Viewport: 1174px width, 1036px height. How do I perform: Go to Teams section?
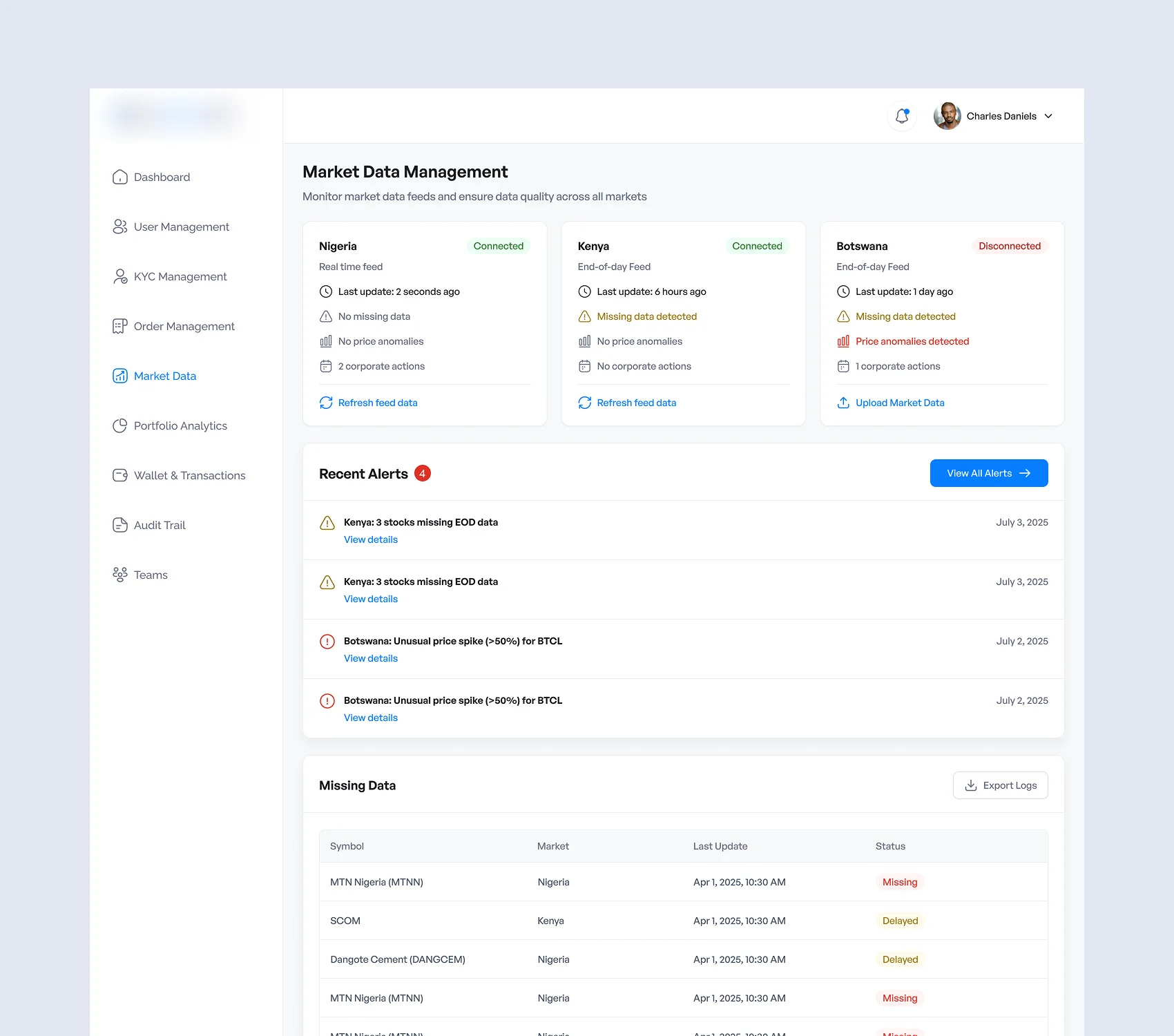(151, 575)
